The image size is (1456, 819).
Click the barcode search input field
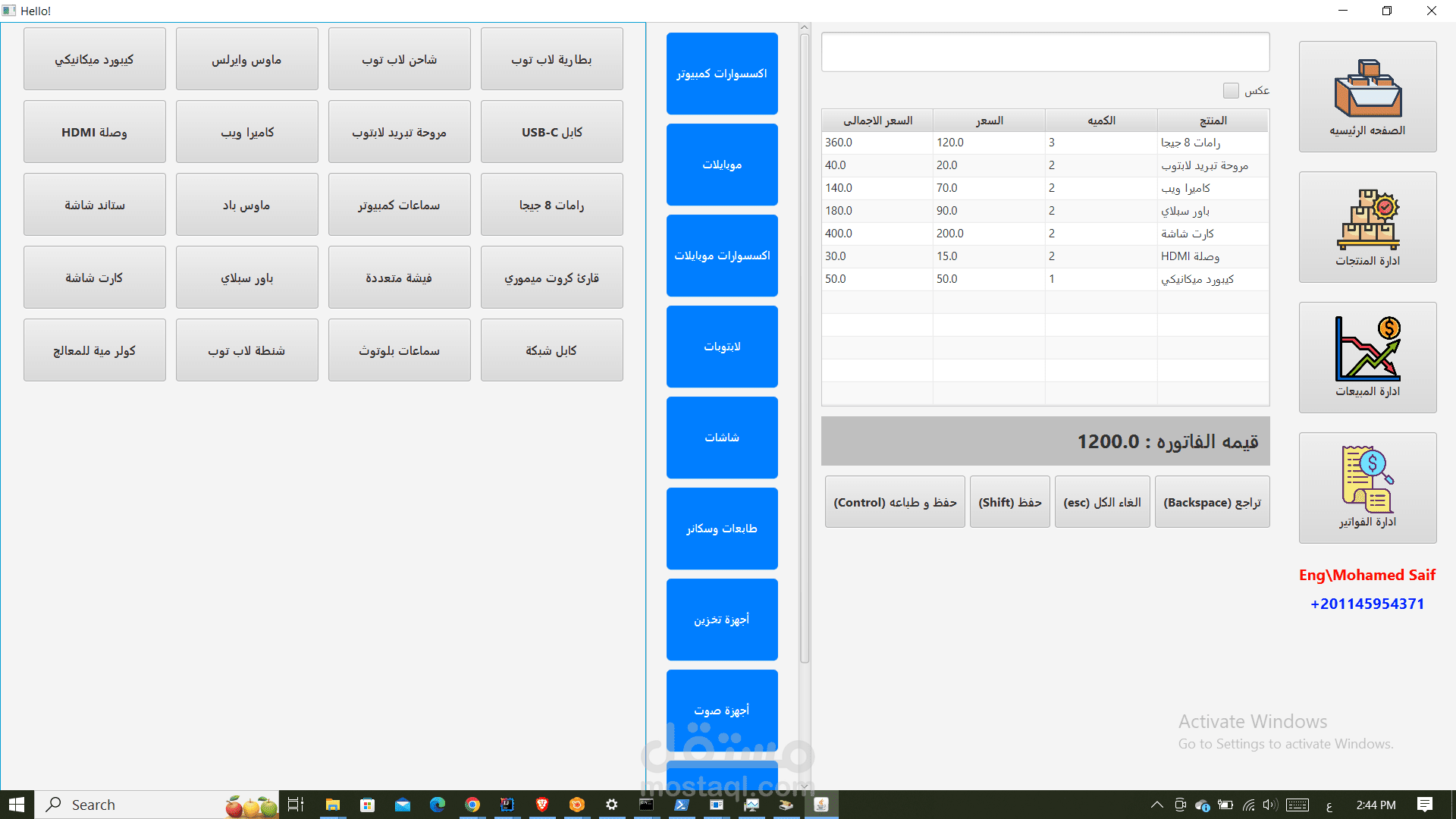tap(1045, 52)
